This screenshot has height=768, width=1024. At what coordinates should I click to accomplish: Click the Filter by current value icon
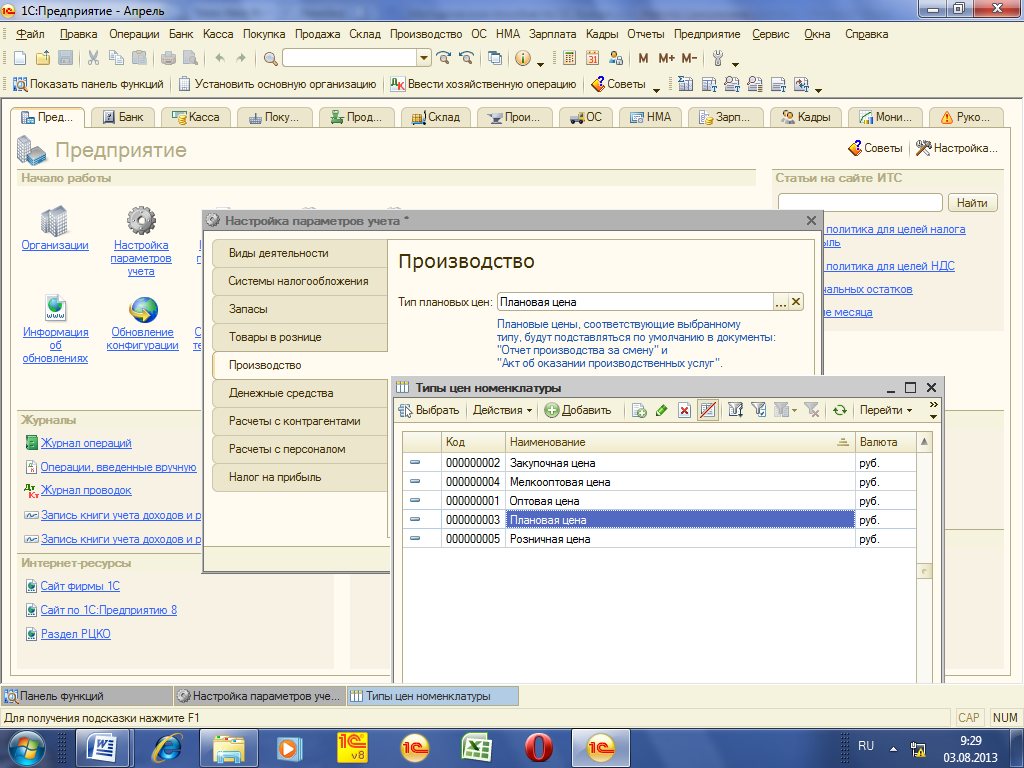point(758,410)
